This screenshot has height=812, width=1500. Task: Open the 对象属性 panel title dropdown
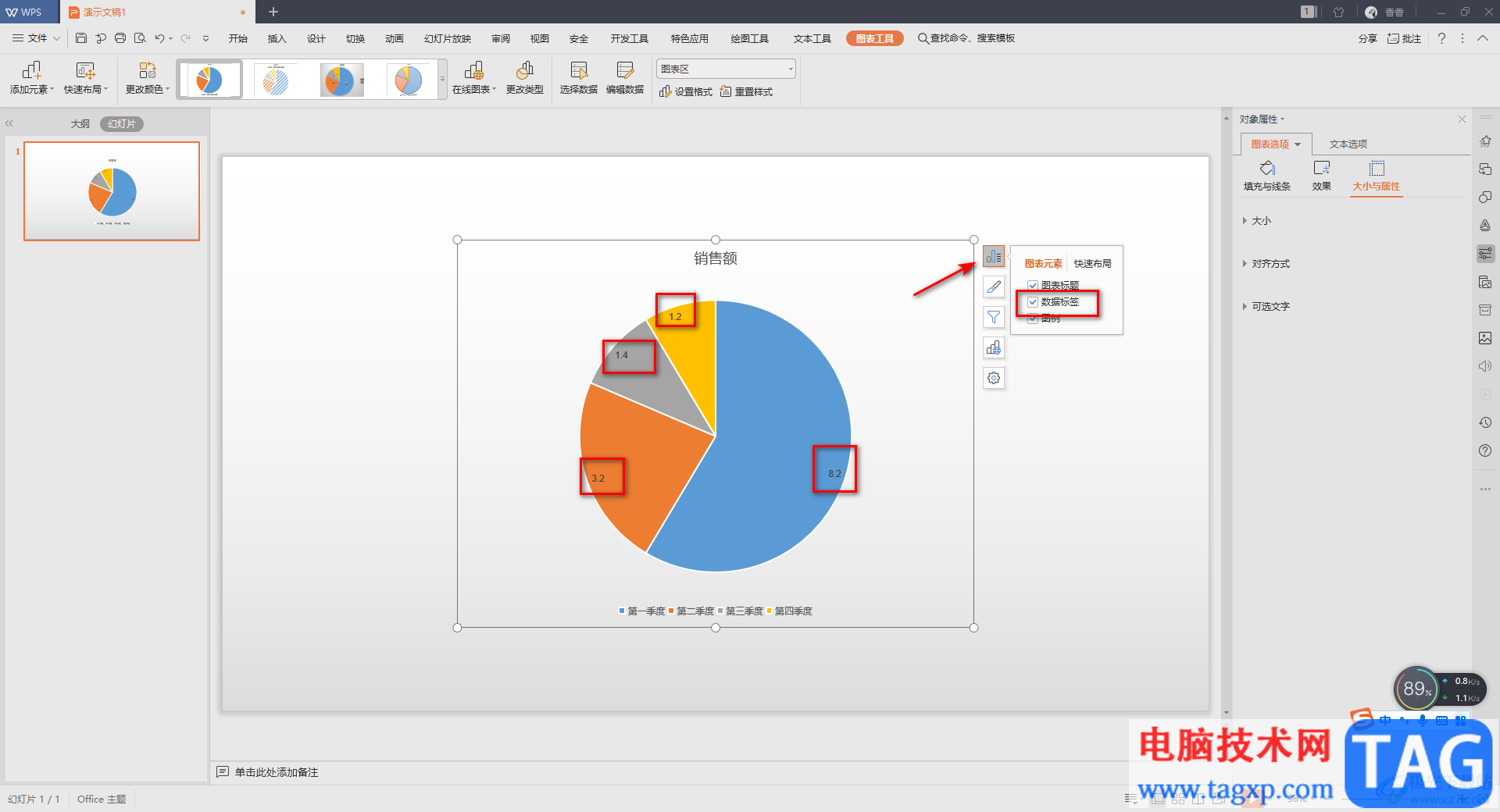1262,119
